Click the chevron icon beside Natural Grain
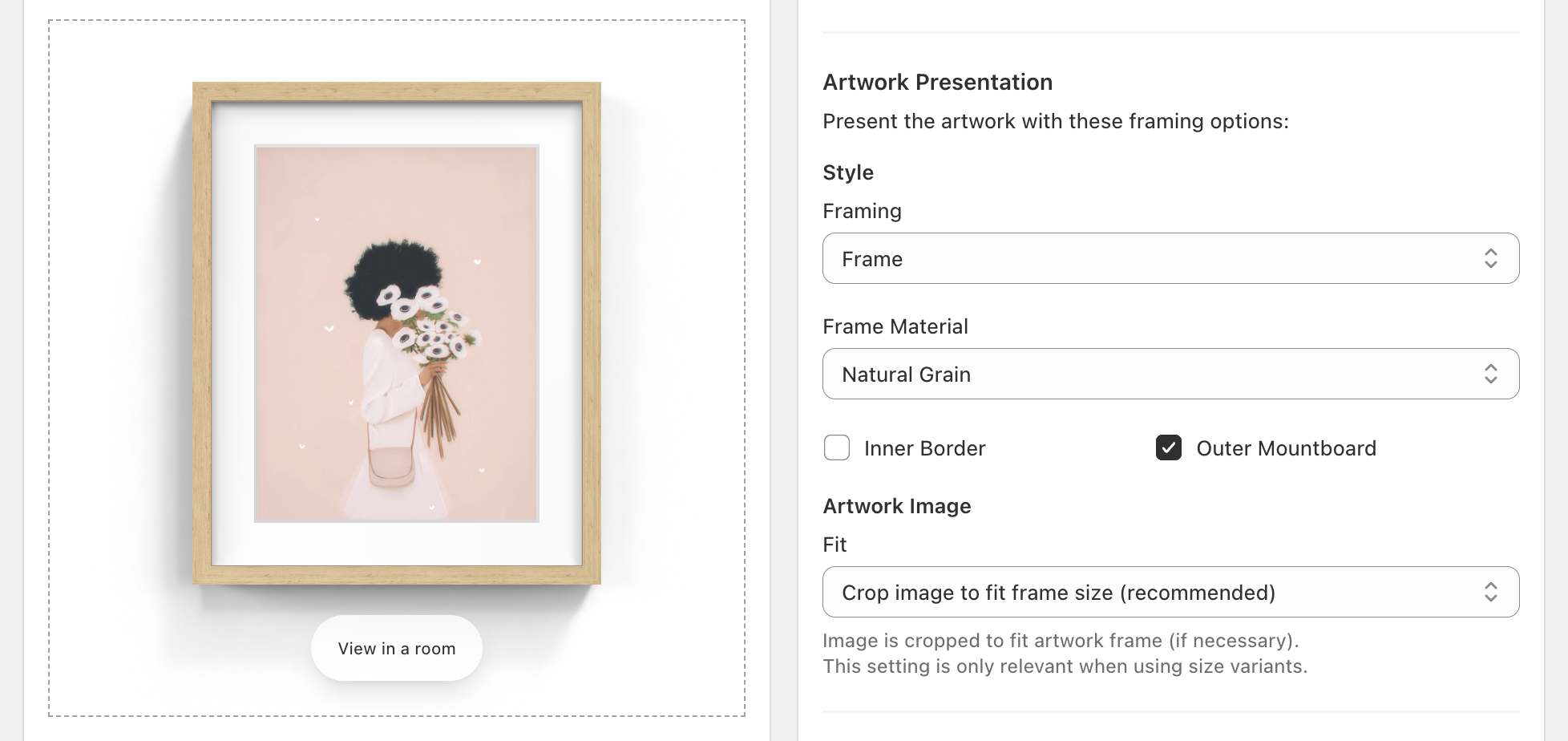 pyautogui.click(x=1491, y=374)
